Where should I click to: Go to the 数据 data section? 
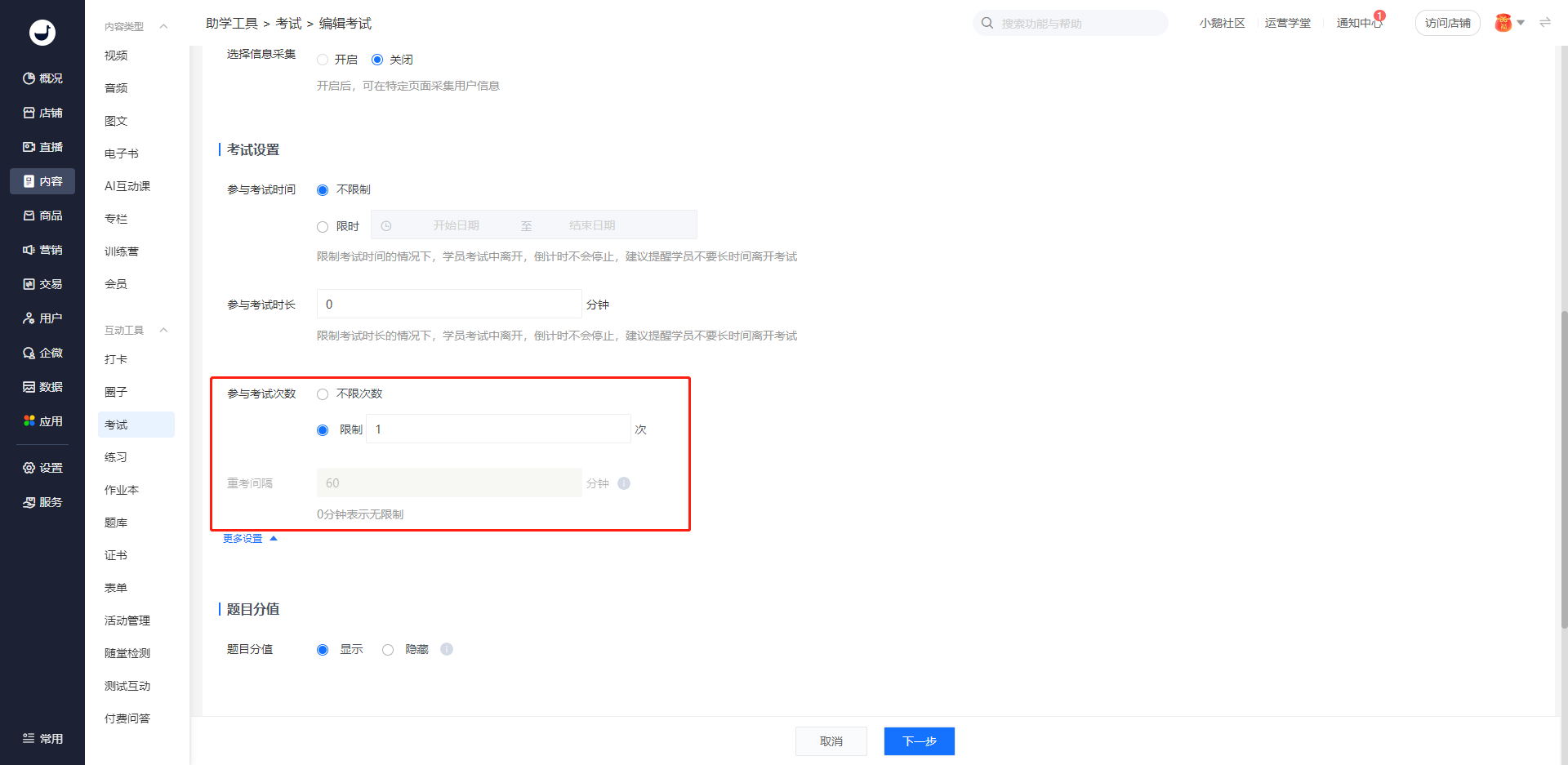pos(42,387)
